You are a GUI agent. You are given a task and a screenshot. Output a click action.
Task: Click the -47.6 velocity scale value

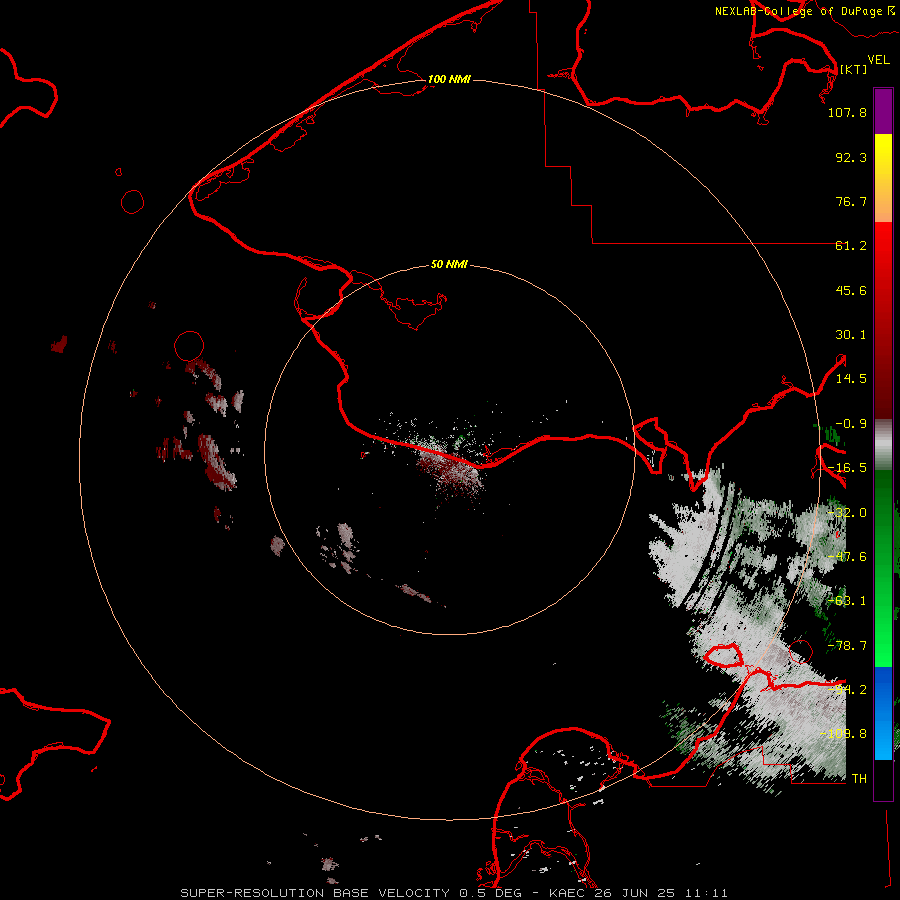(x=847, y=557)
